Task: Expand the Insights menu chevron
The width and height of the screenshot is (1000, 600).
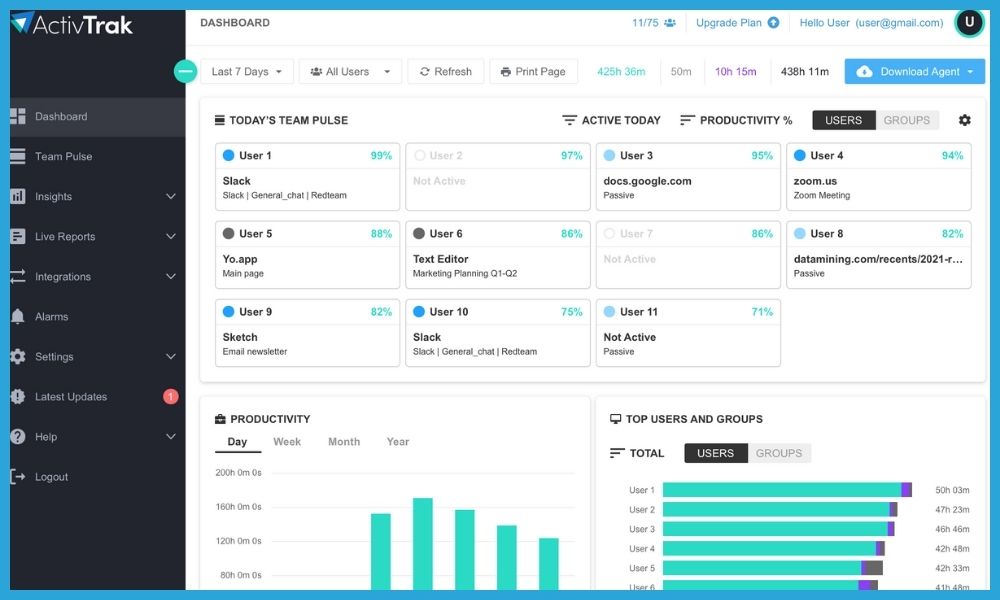Action: 171,196
